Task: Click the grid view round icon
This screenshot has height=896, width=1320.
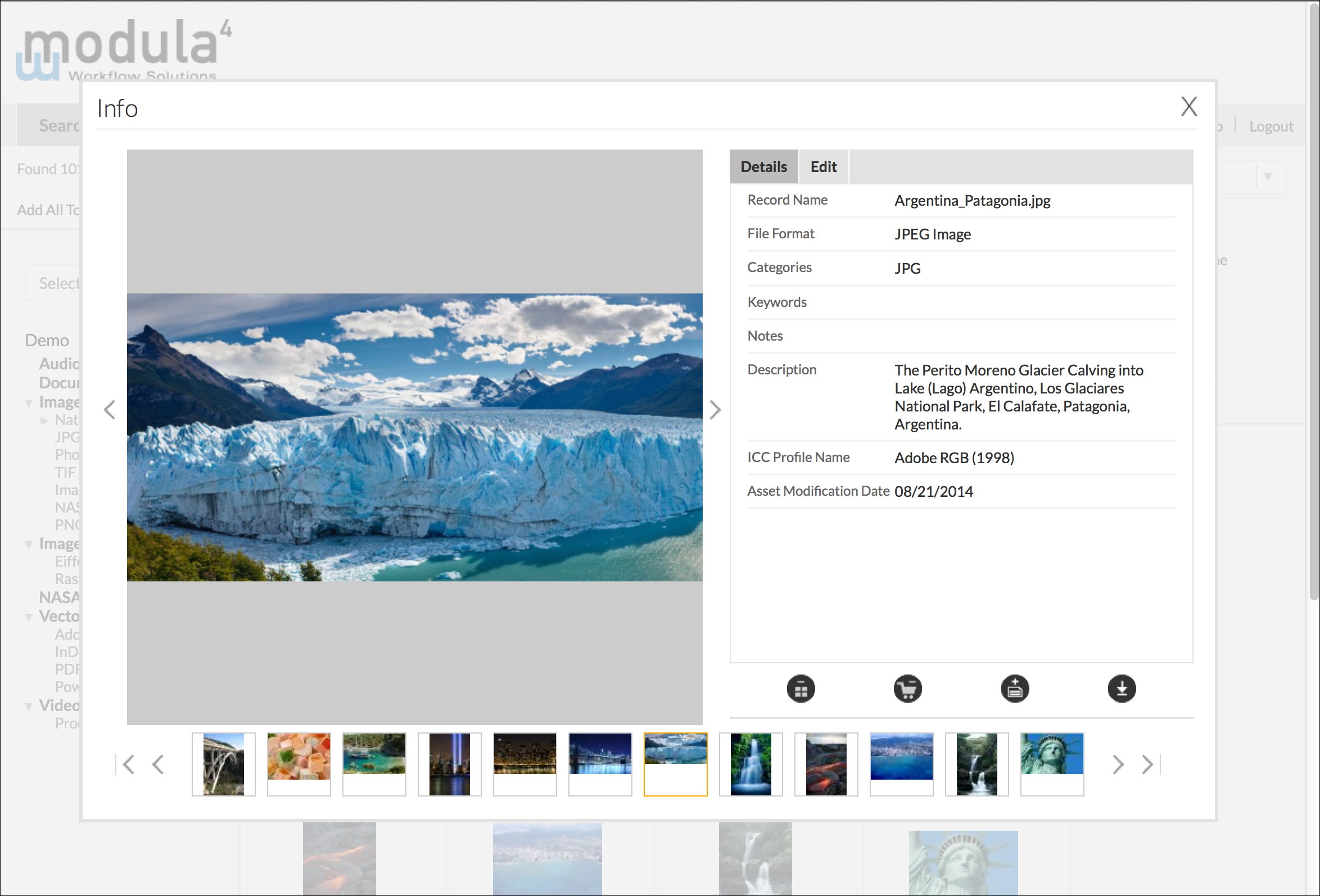Action: [x=801, y=689]
